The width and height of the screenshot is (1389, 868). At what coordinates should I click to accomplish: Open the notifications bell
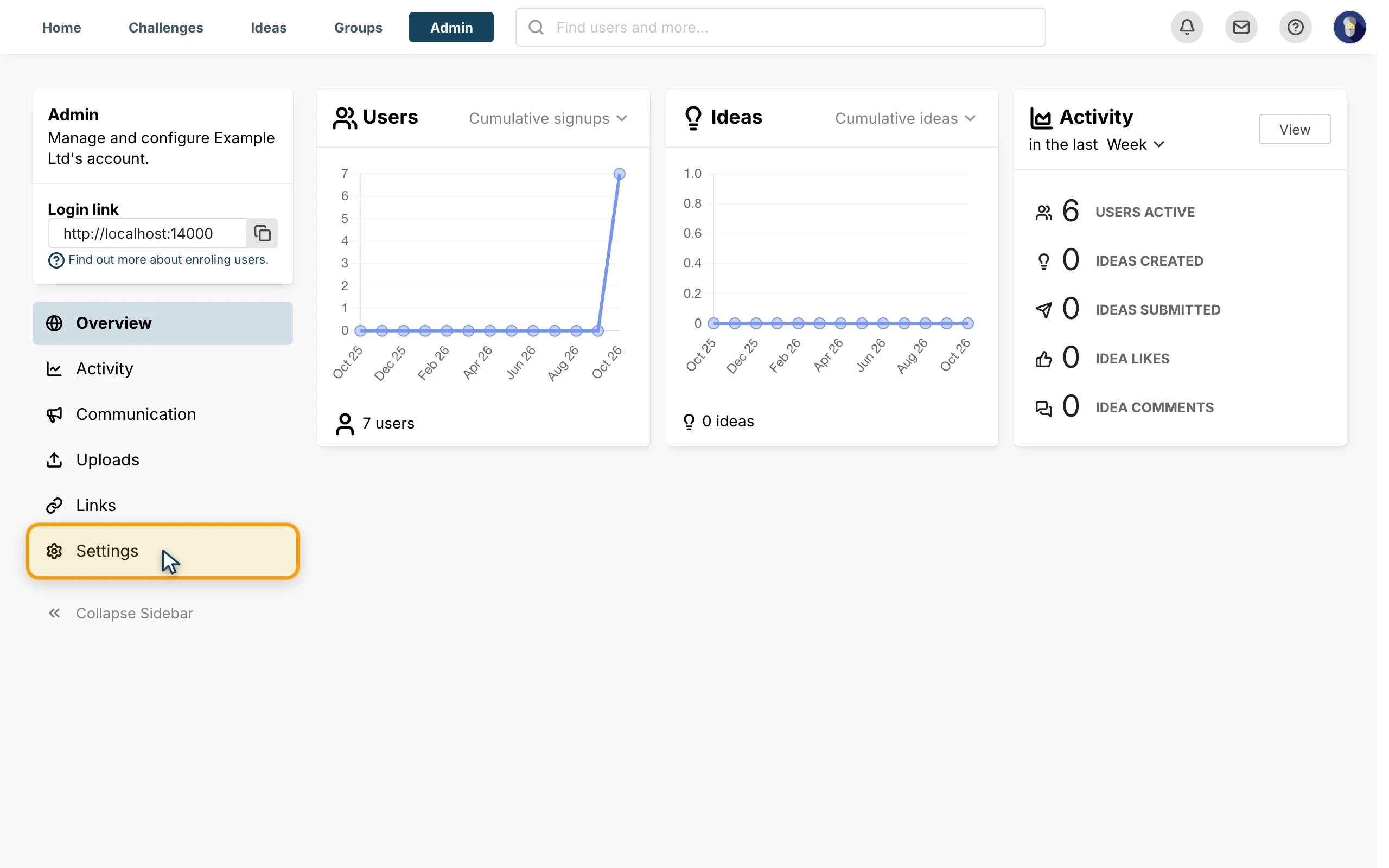(1187, 27)
